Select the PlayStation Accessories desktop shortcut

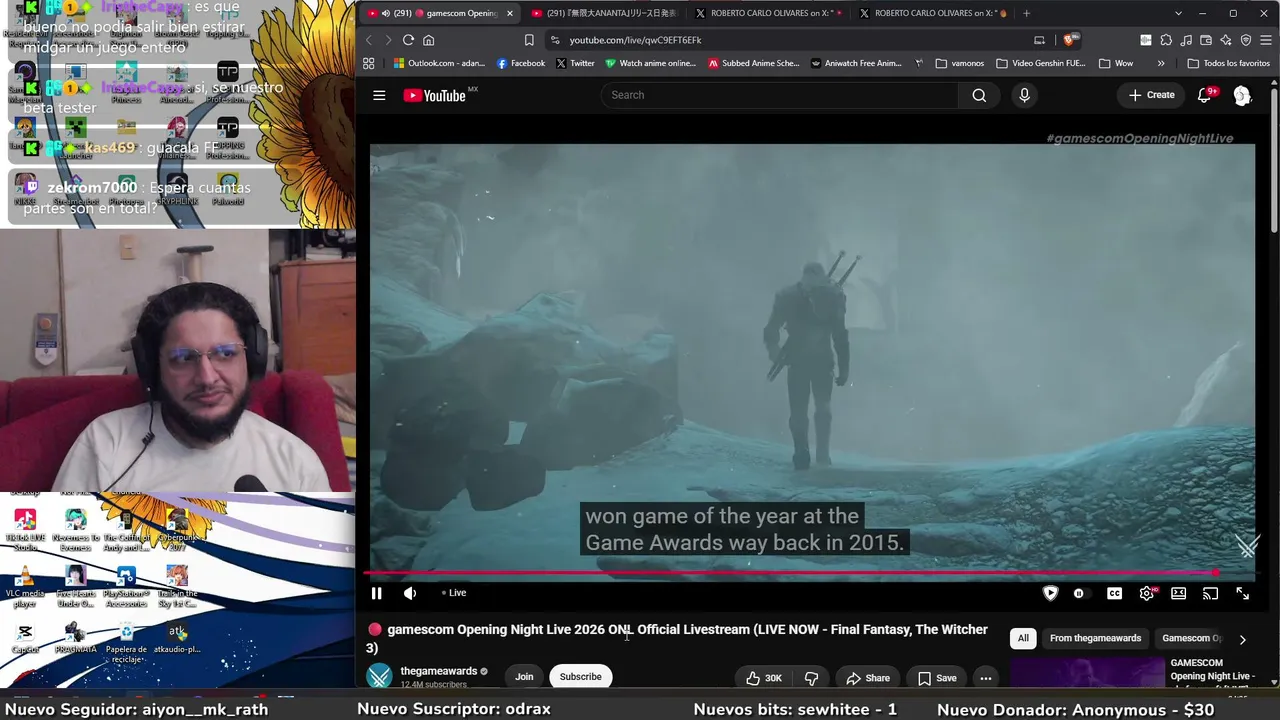(126, 588)
